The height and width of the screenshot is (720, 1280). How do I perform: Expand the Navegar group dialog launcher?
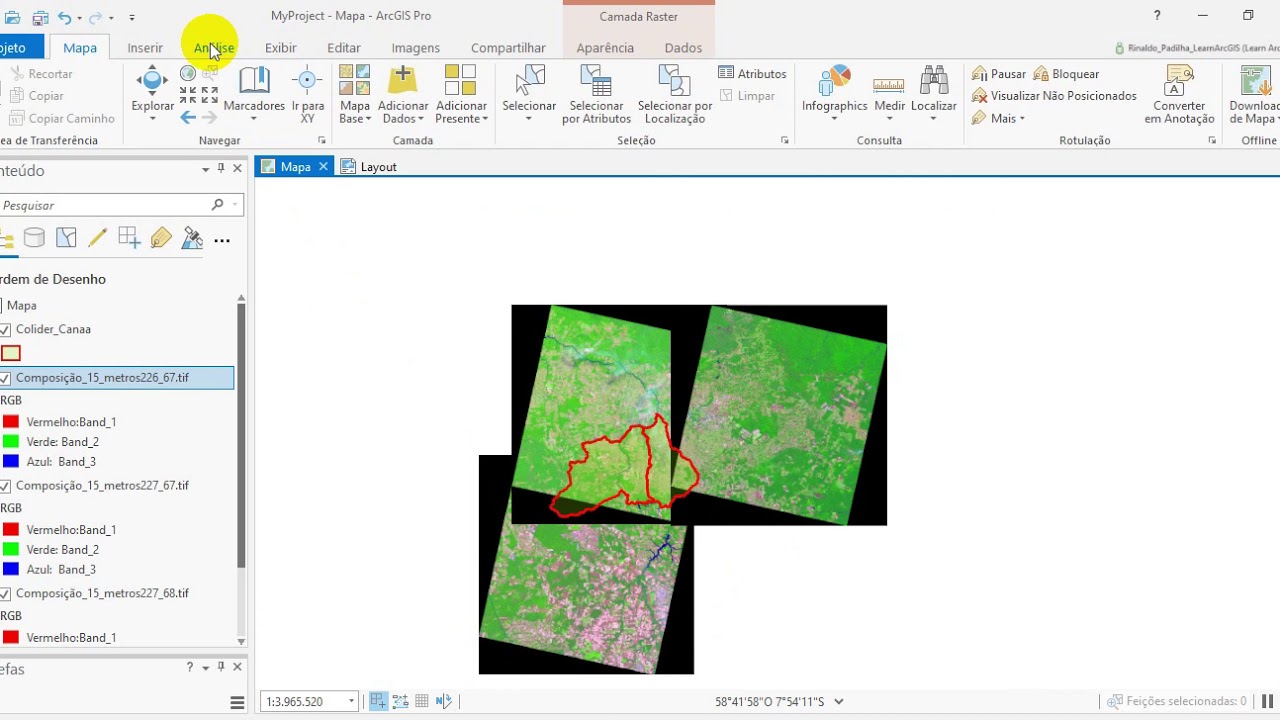[322, 141]
